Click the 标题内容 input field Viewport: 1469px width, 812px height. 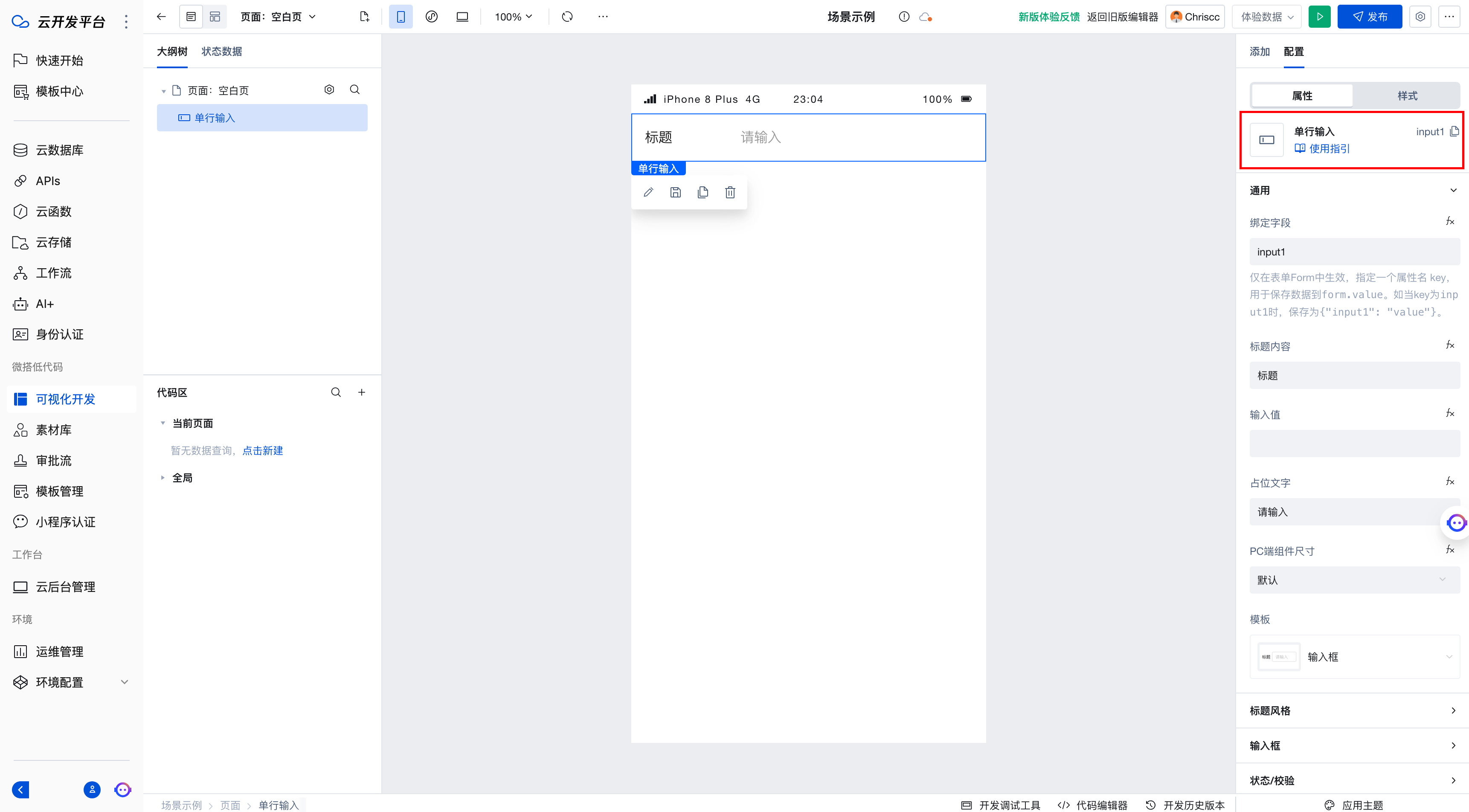click(1354, 375)
